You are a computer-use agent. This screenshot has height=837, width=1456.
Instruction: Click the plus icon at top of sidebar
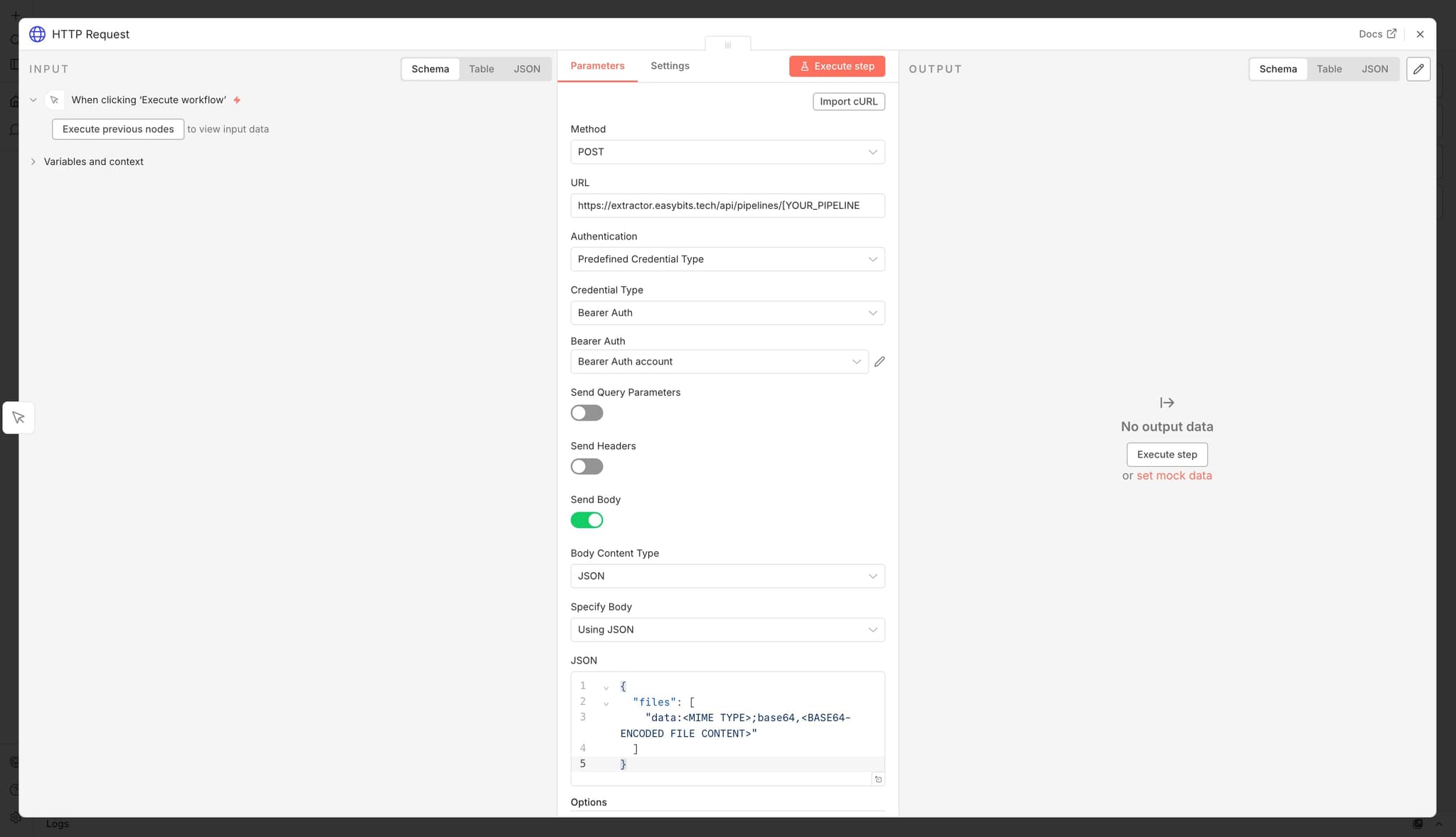point(14,14)
